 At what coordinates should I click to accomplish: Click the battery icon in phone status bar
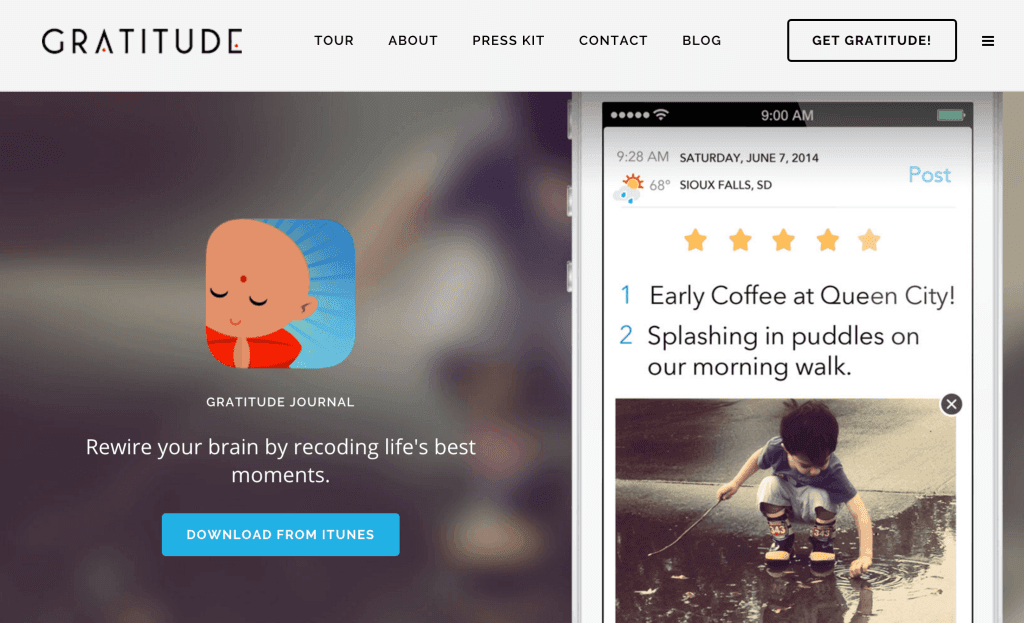click(x=951, y=116)
